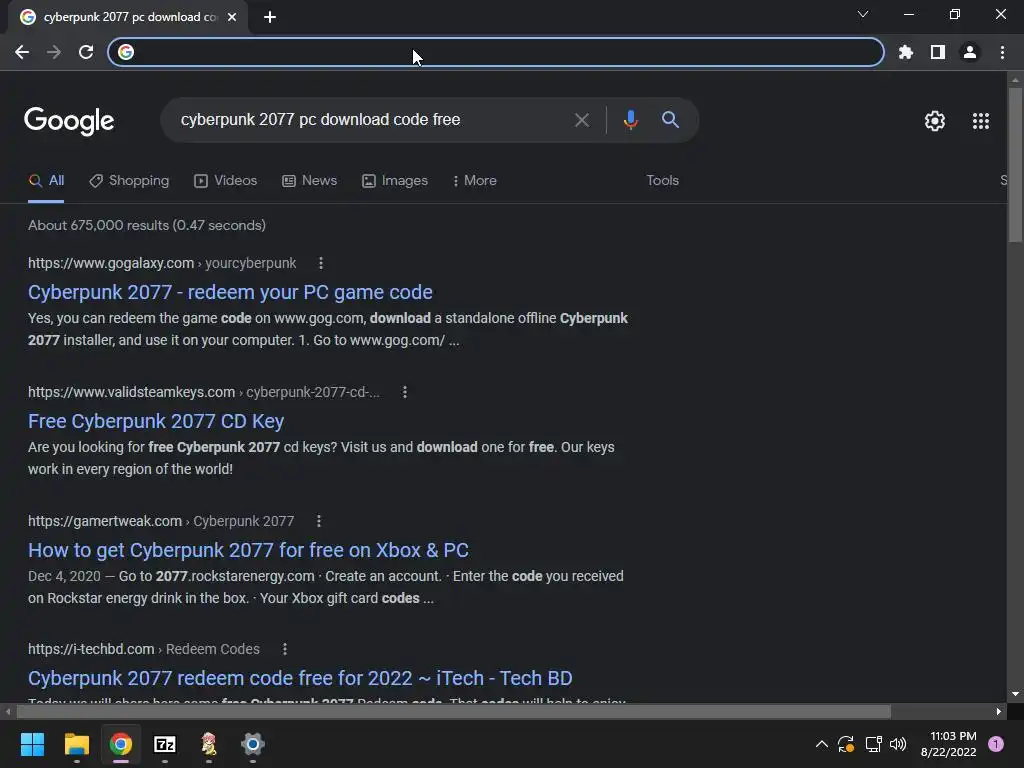Click the update sync tray icon

pyautogui.click(x=846, y=744)
